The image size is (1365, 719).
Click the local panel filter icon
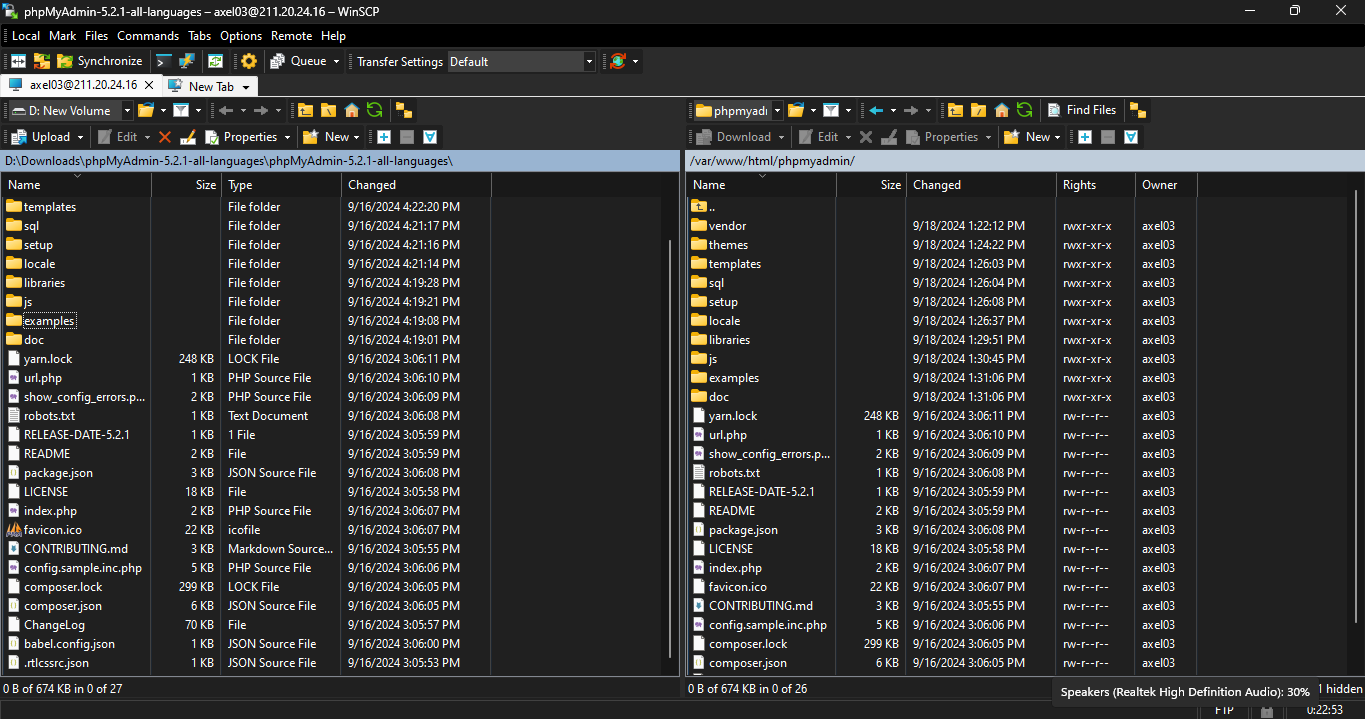click(180, 110)
